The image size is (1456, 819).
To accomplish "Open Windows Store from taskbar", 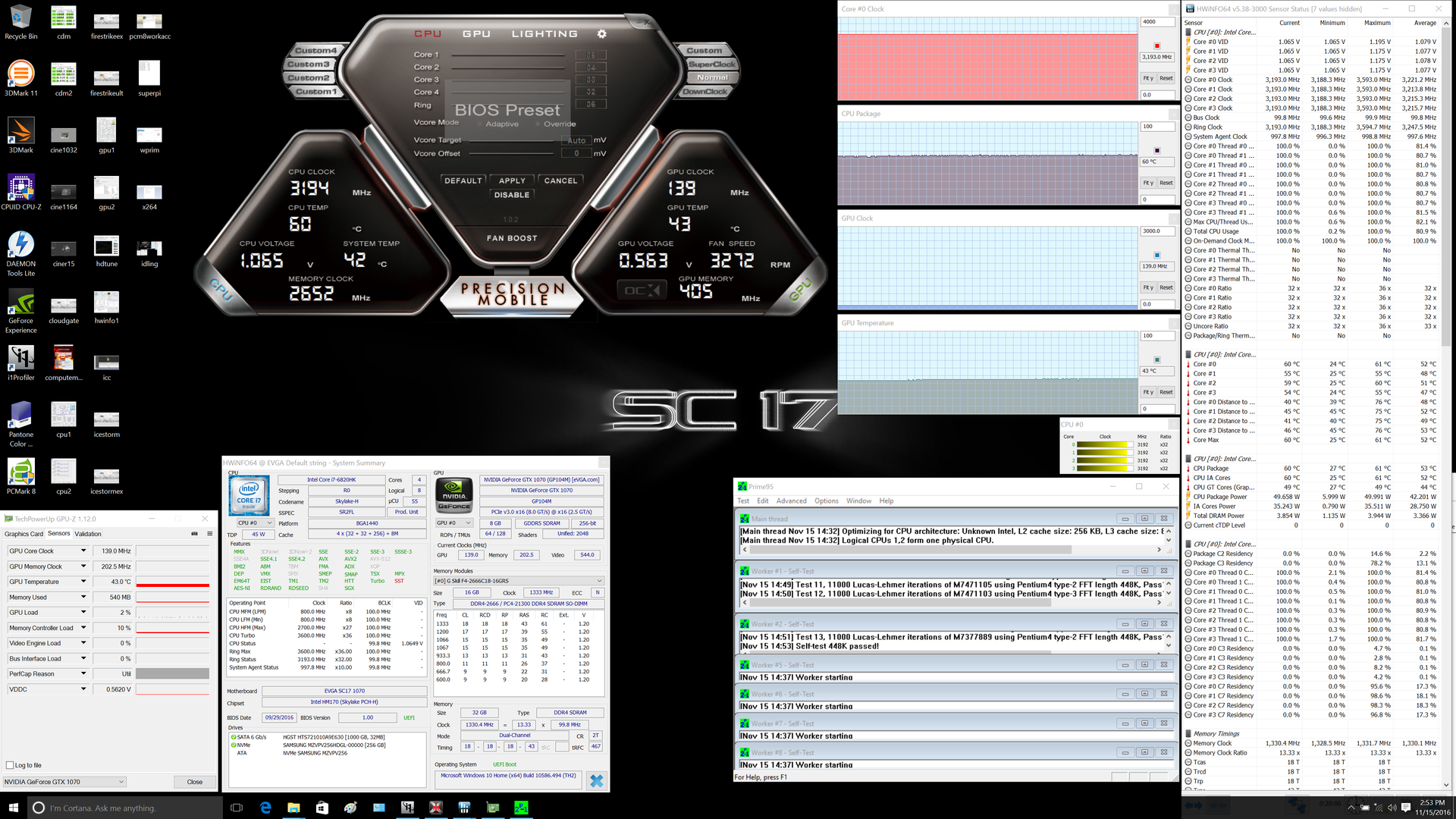I will (322, 808).
